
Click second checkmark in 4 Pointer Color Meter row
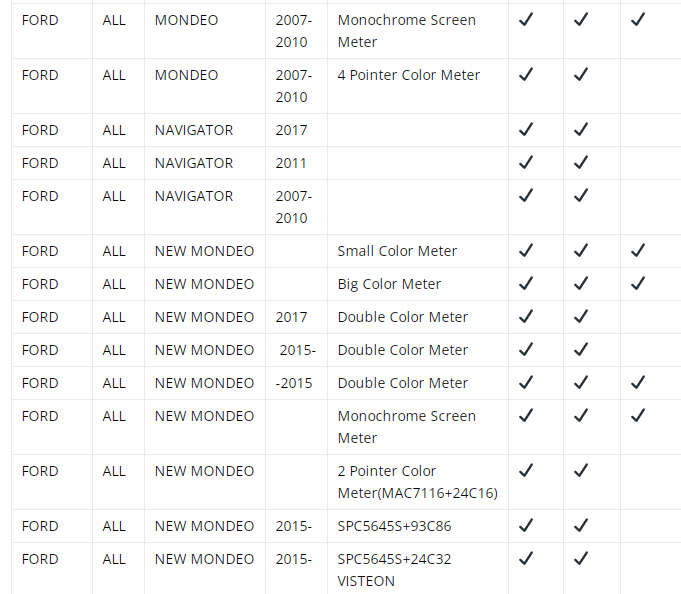[581, 75]
